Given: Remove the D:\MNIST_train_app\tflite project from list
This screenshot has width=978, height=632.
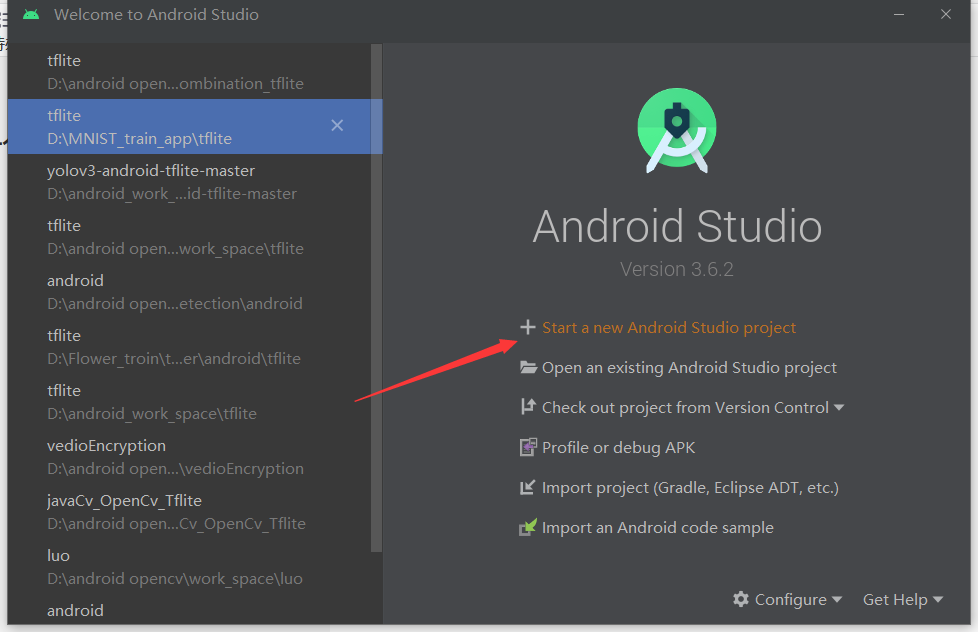Looking at the screenshot, I should point(337,125).
